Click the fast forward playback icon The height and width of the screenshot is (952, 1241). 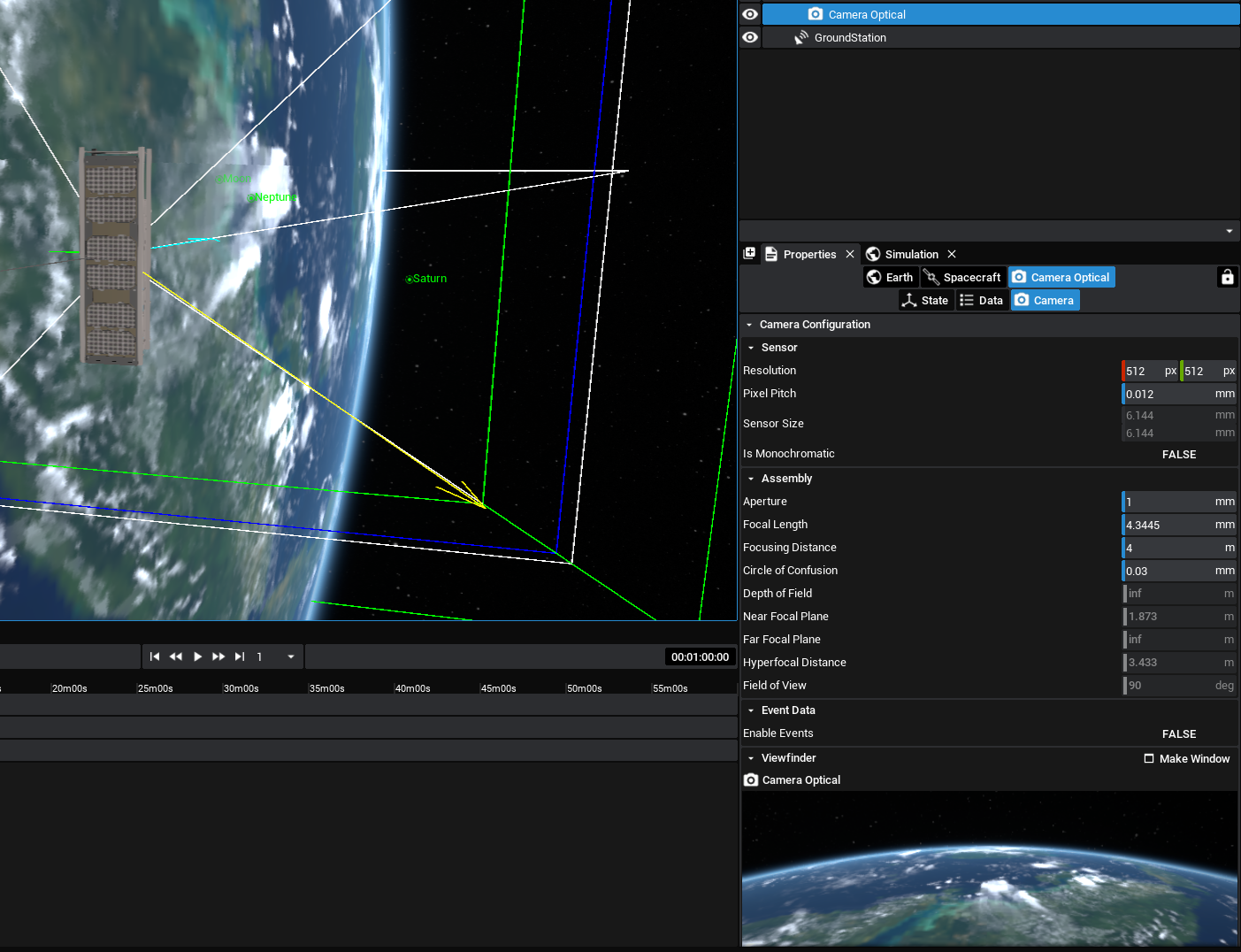click(x=218, y=656)
